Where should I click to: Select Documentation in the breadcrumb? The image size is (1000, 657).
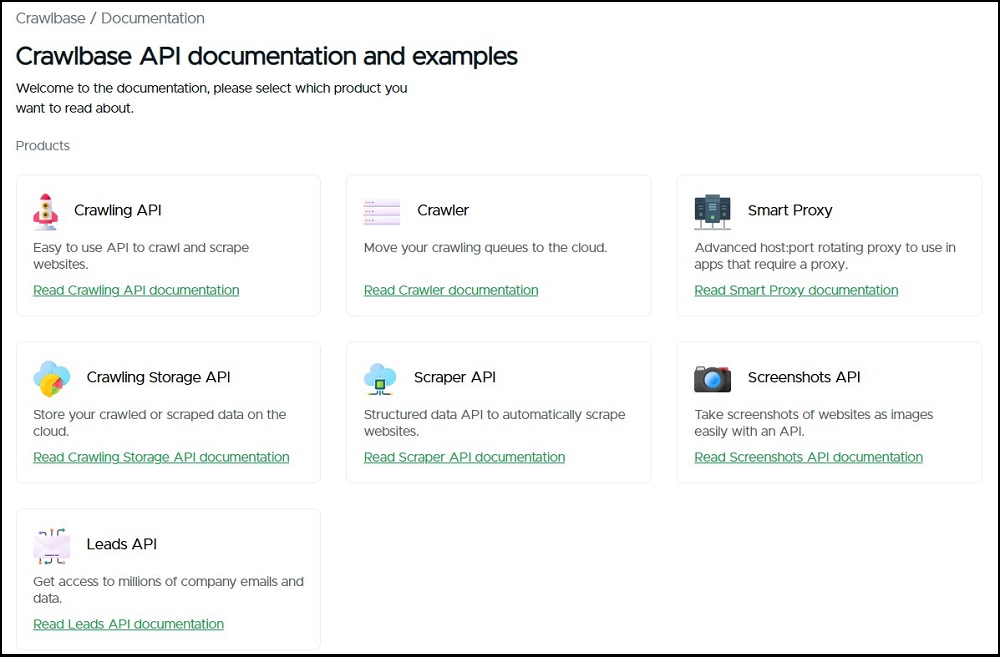click(152, 18)
